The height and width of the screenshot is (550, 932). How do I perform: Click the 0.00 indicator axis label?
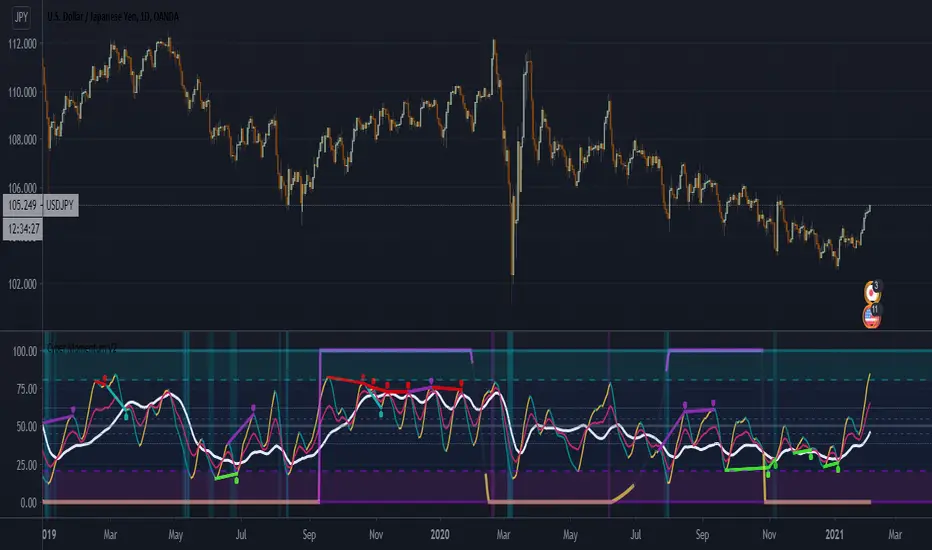29,503
